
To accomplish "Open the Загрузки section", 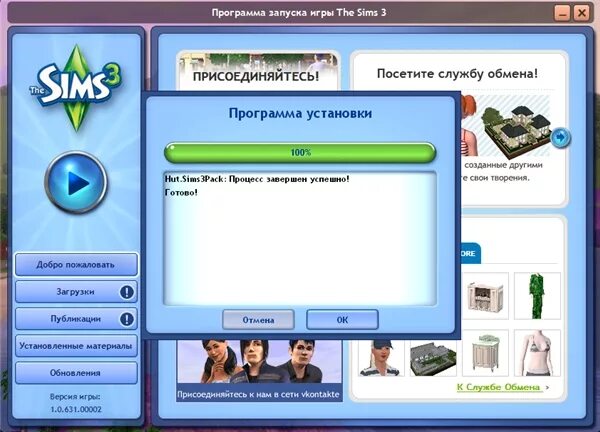I will tap(76, 292).
